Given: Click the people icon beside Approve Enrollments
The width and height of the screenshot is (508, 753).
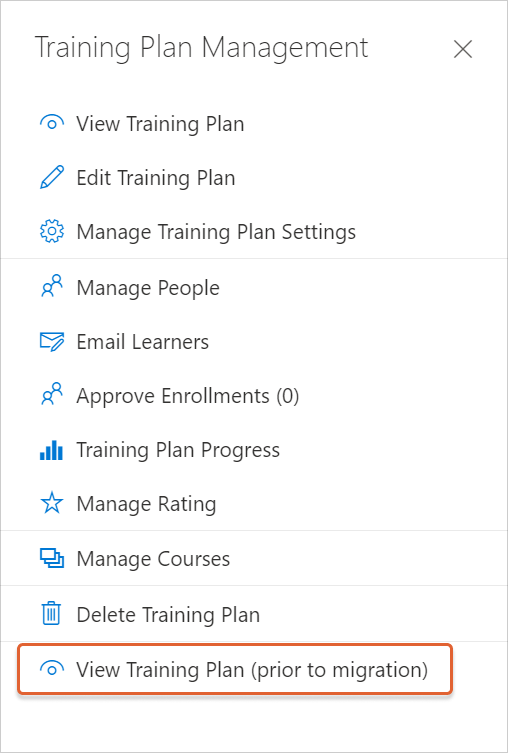Looking at the screenshot, I should 51,395.
